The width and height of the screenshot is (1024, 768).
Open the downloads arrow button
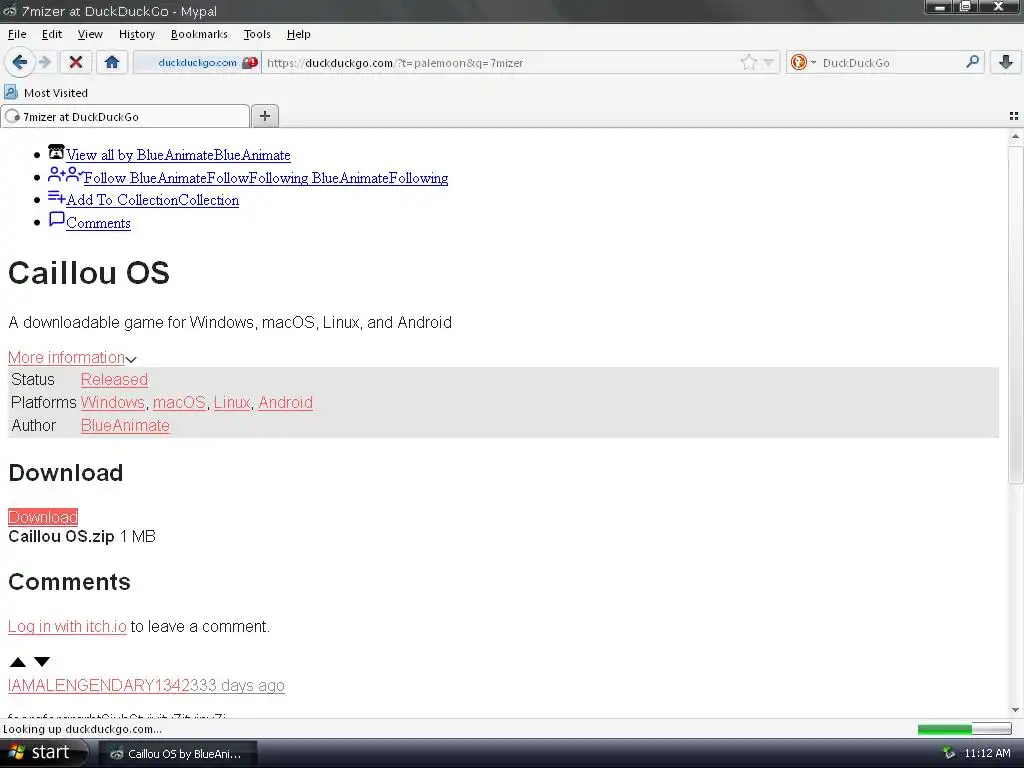tap(1006, 62)
